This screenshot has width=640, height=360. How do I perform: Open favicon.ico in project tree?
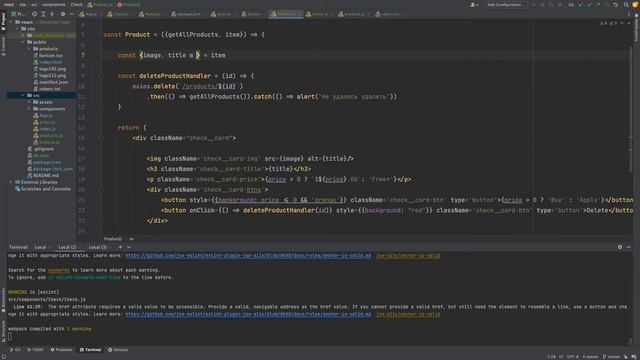[48, 55]
